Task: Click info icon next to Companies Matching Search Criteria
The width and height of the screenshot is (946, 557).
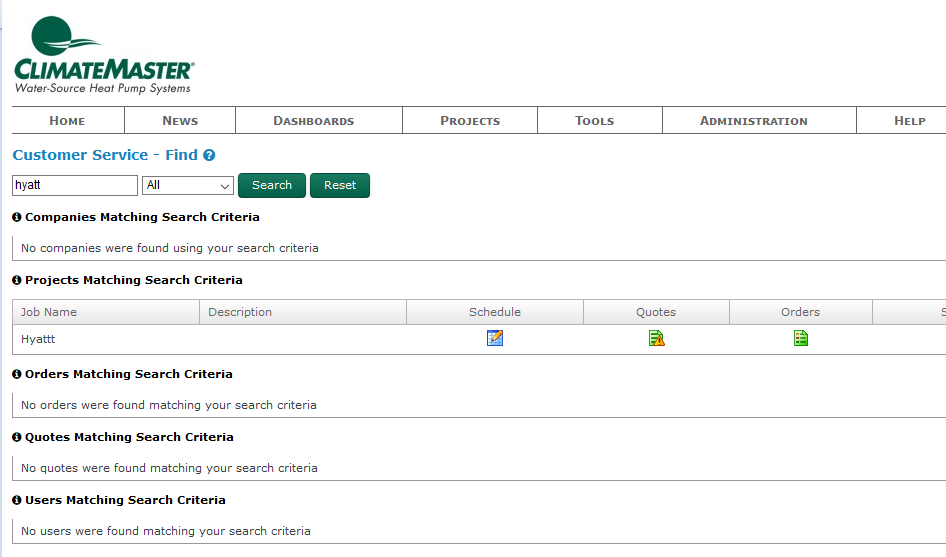Action: 17,217
